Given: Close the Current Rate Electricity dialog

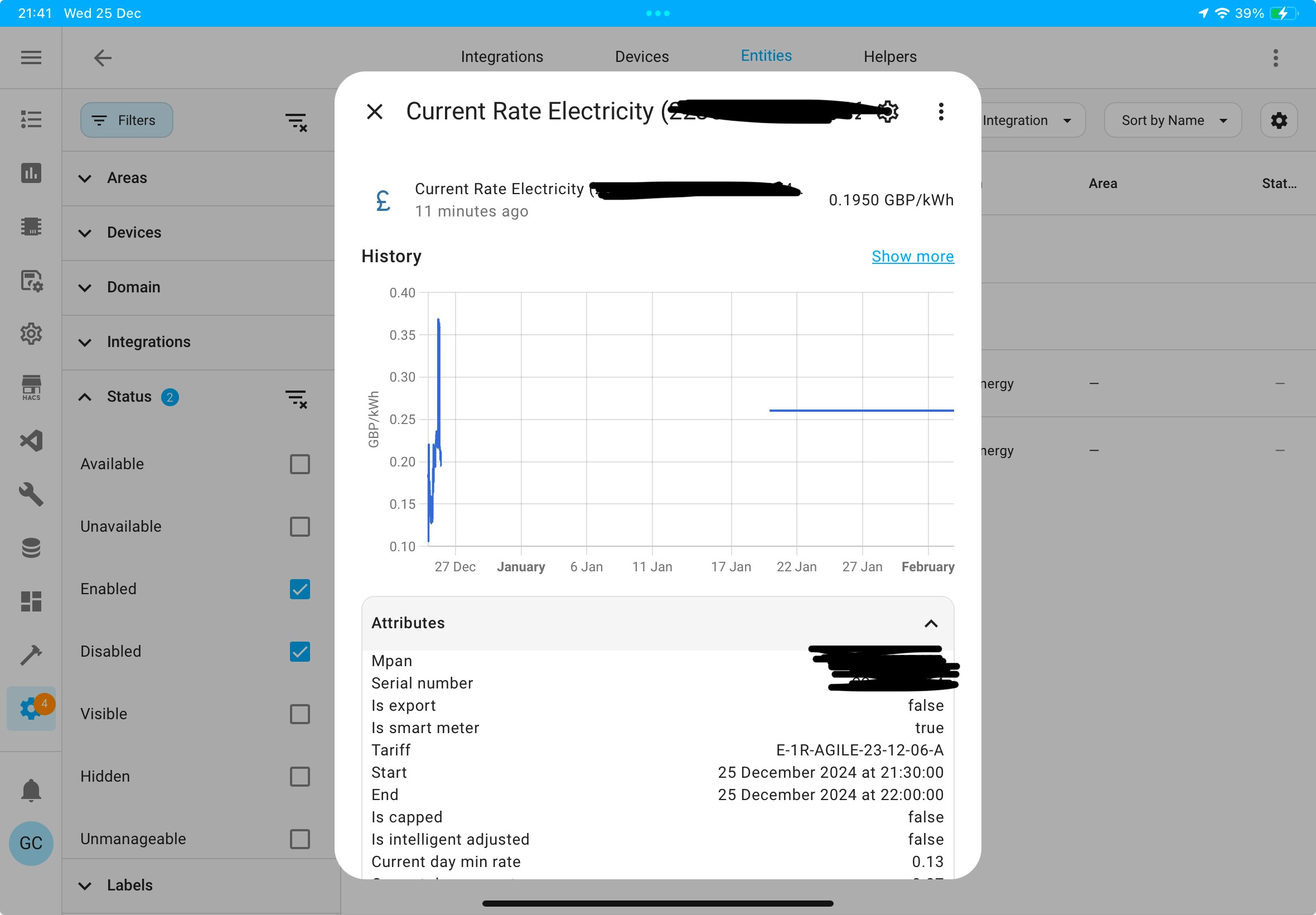Looking at the screenshot, I should pos(375,111).
